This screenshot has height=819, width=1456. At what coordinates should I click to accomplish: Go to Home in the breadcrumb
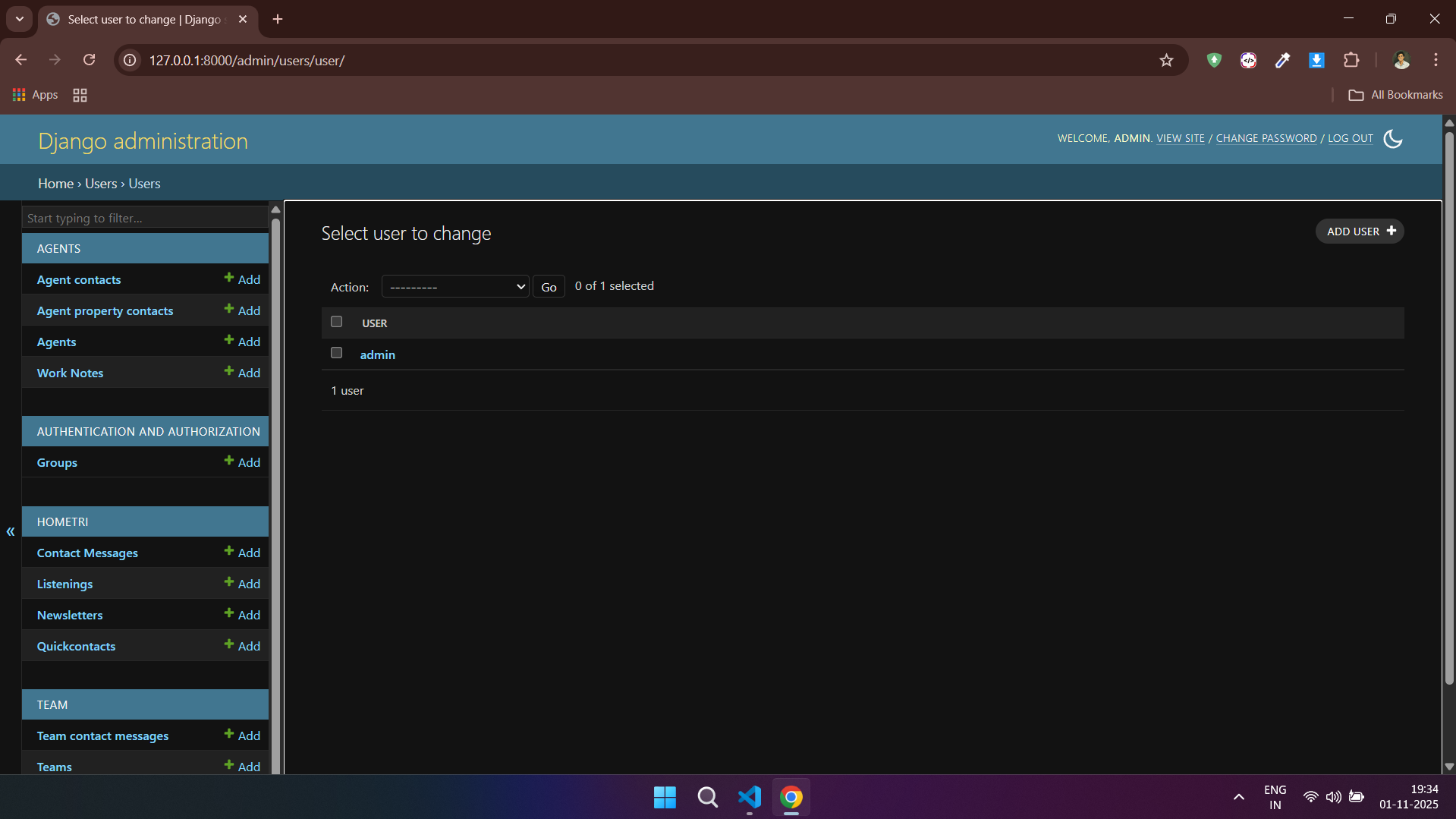pyautogui.click(x=55, y=184)
